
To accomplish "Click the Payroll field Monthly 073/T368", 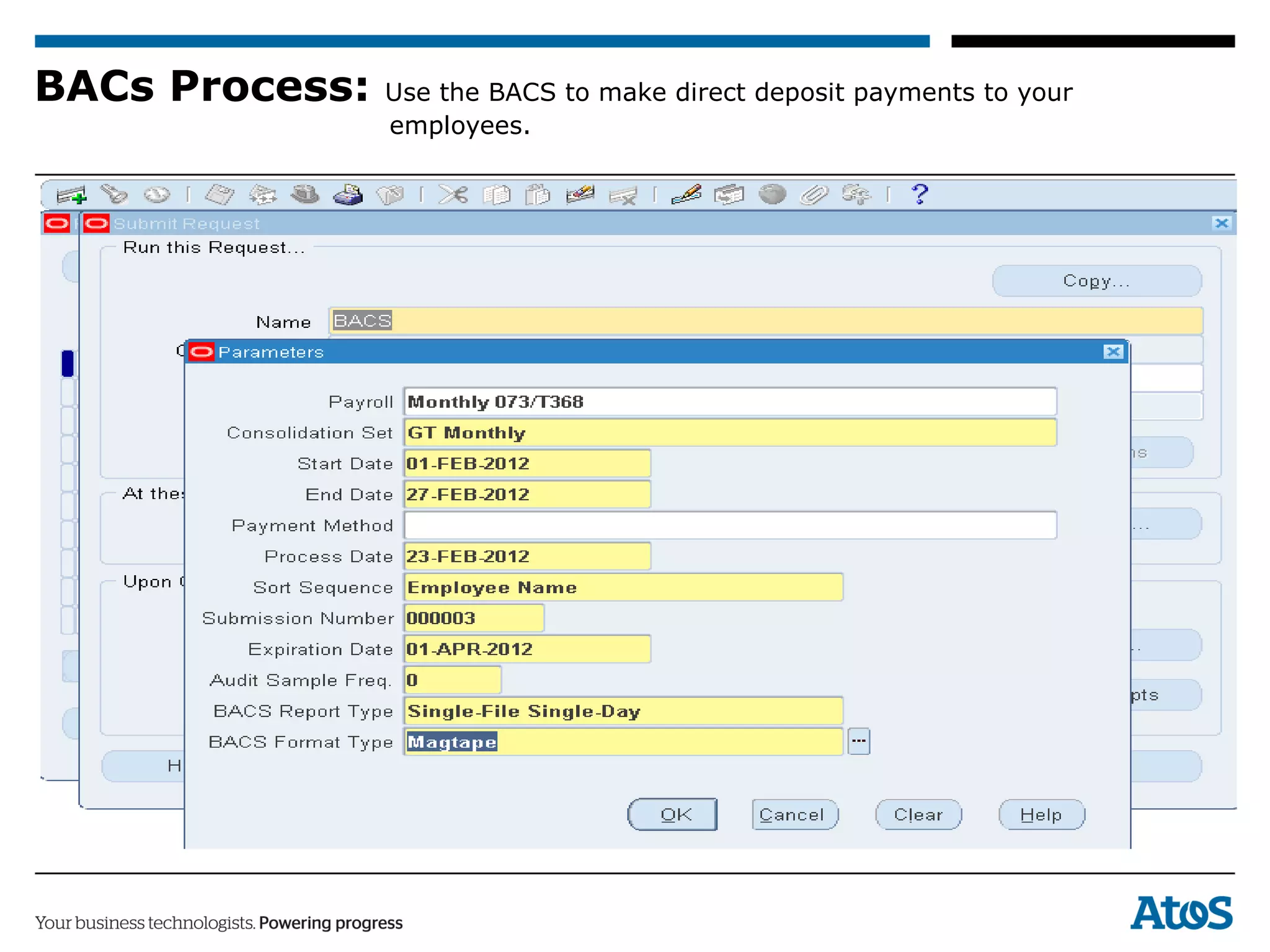I will click(730, 402).
